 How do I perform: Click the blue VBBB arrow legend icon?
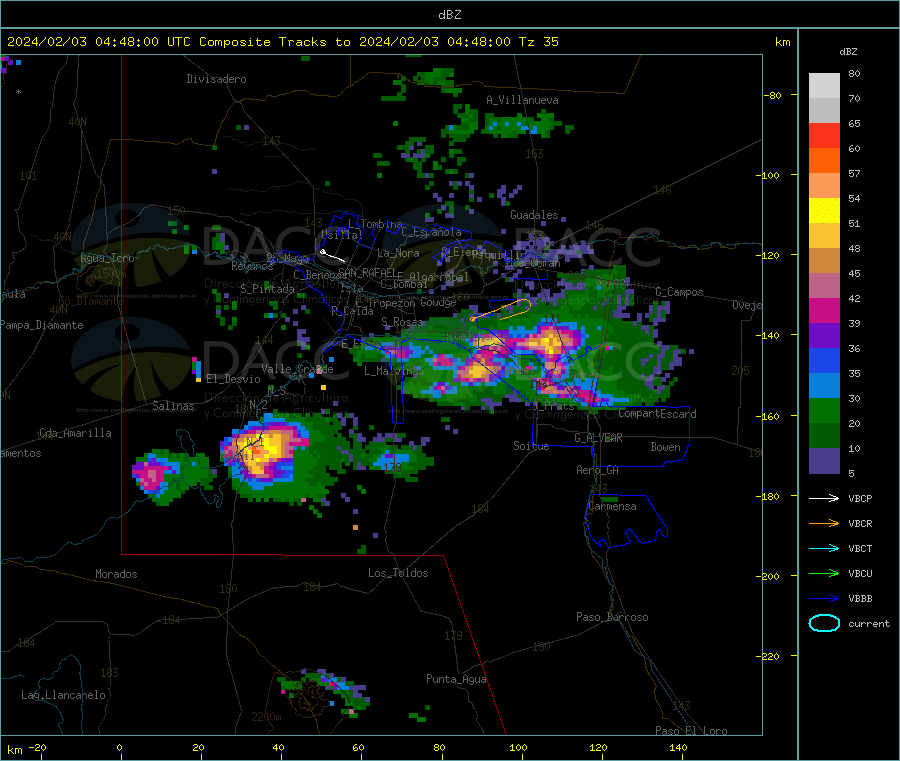point(824,598)
